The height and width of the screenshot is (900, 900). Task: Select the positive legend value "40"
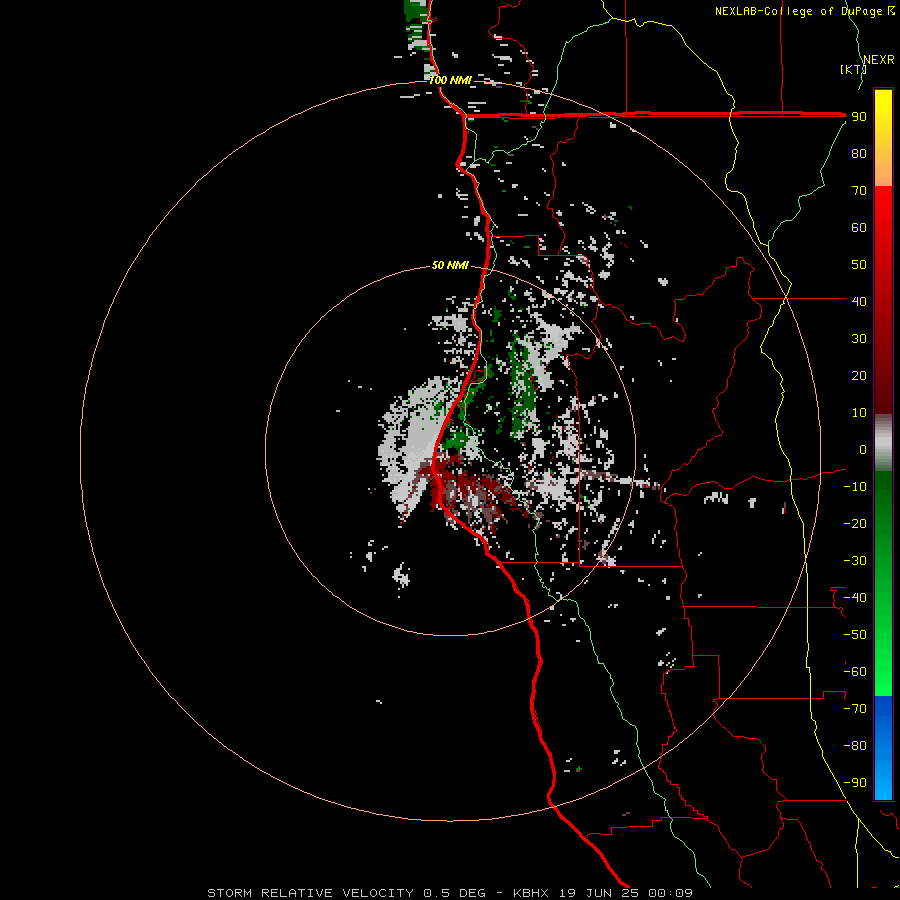click(x=859, y=301)
